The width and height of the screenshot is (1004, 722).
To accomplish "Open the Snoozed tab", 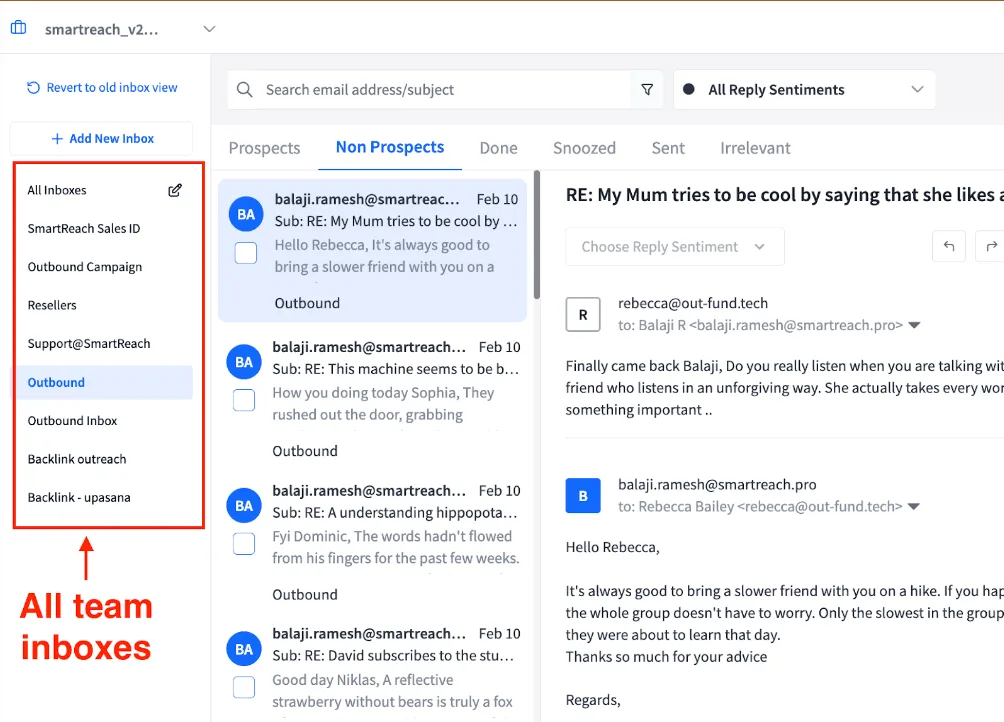I will point(584,147).
